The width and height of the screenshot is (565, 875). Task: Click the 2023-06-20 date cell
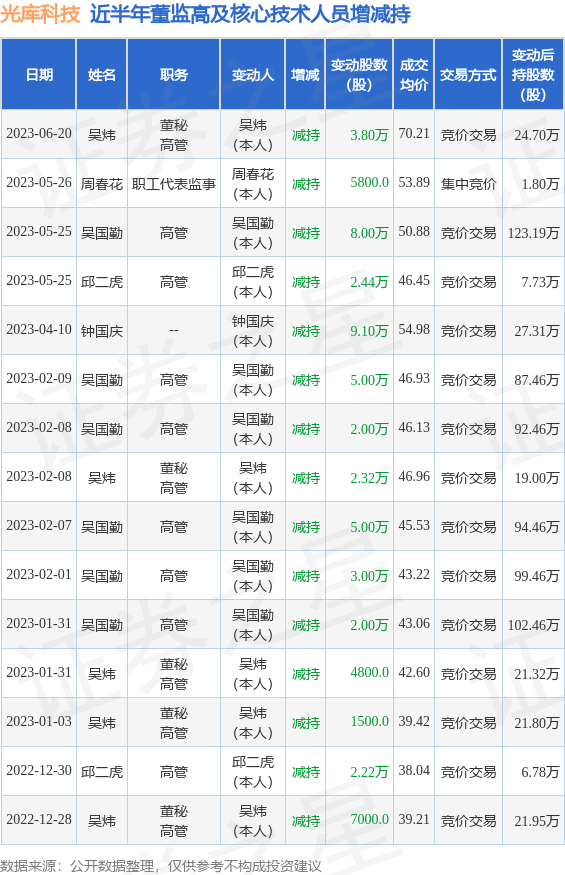pos(39,134)
